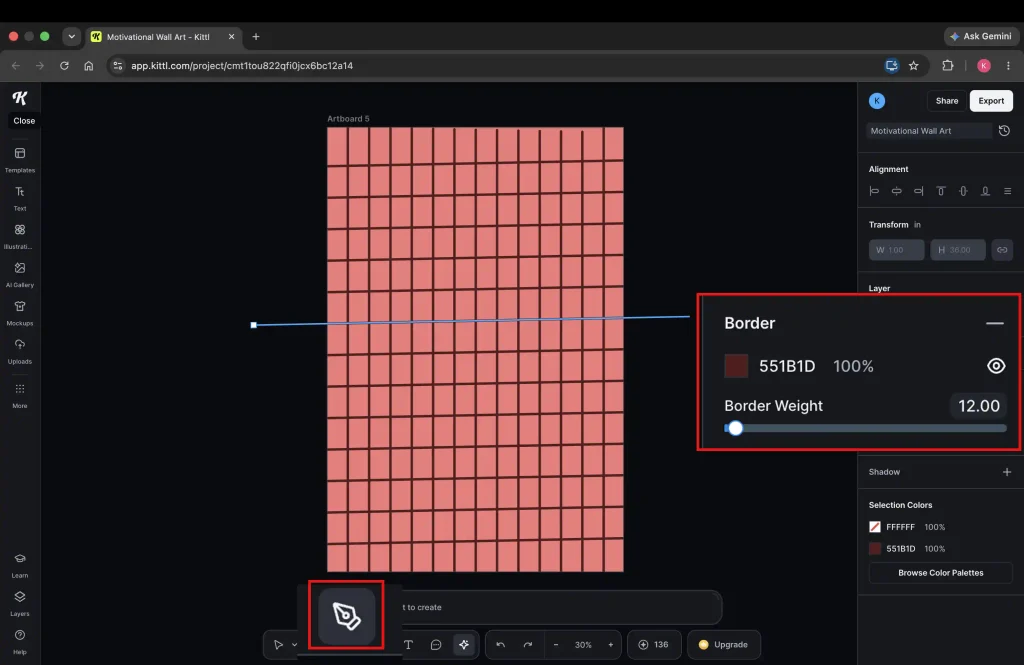This screenshot has width=1024, height=665.
Task: Open the browser tab list dropdown
Action: click(x=71, y=37)
